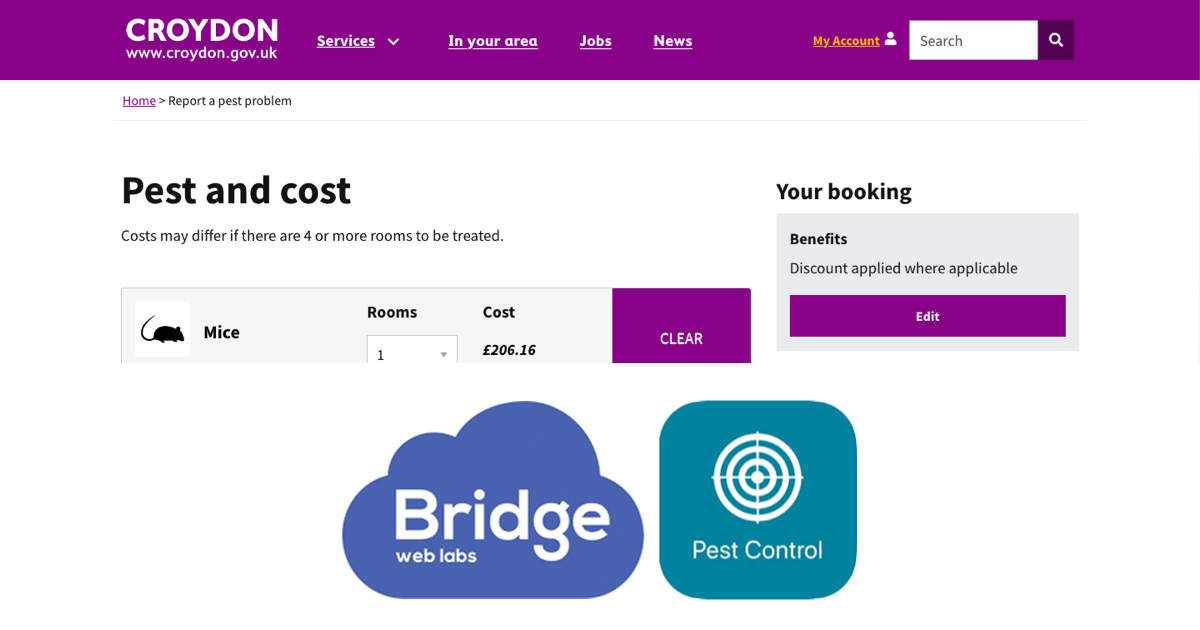The width and height of the screenshot is (1200, 630).
Task: Expand the Services dropdown menu
Action: point(358,41)
